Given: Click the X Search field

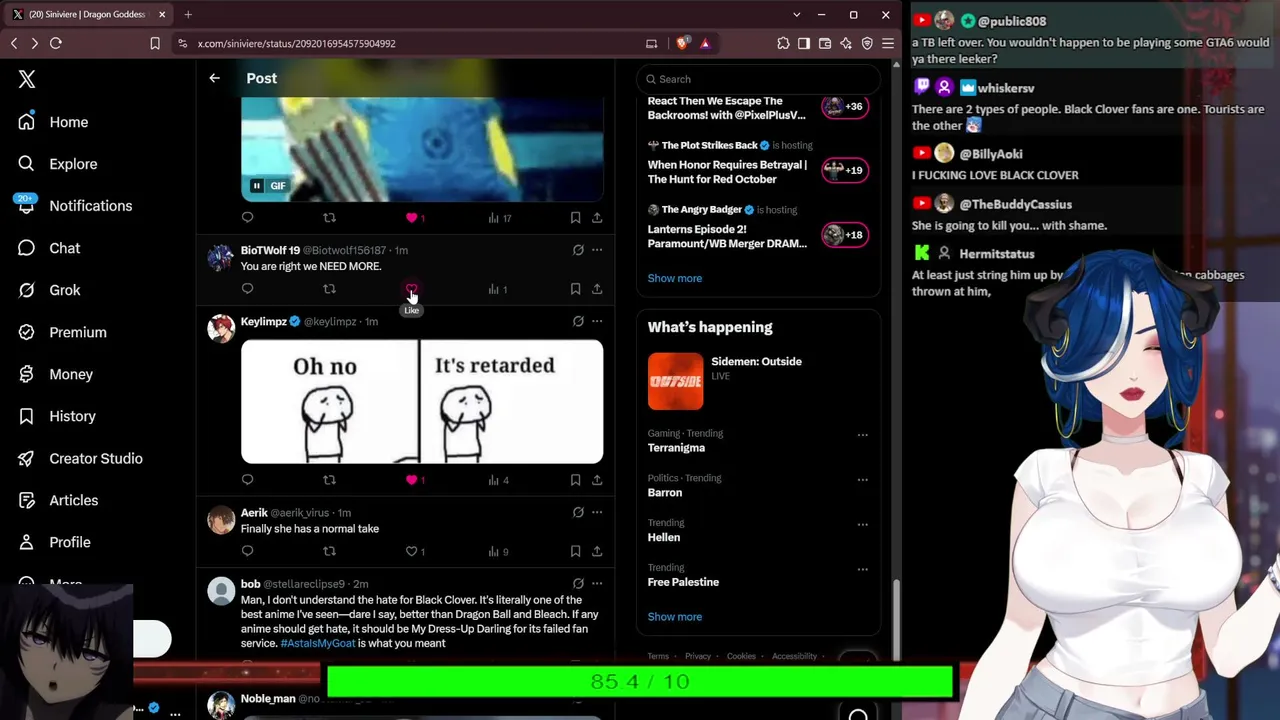Looking at the screenshot, I should (759, 79).
